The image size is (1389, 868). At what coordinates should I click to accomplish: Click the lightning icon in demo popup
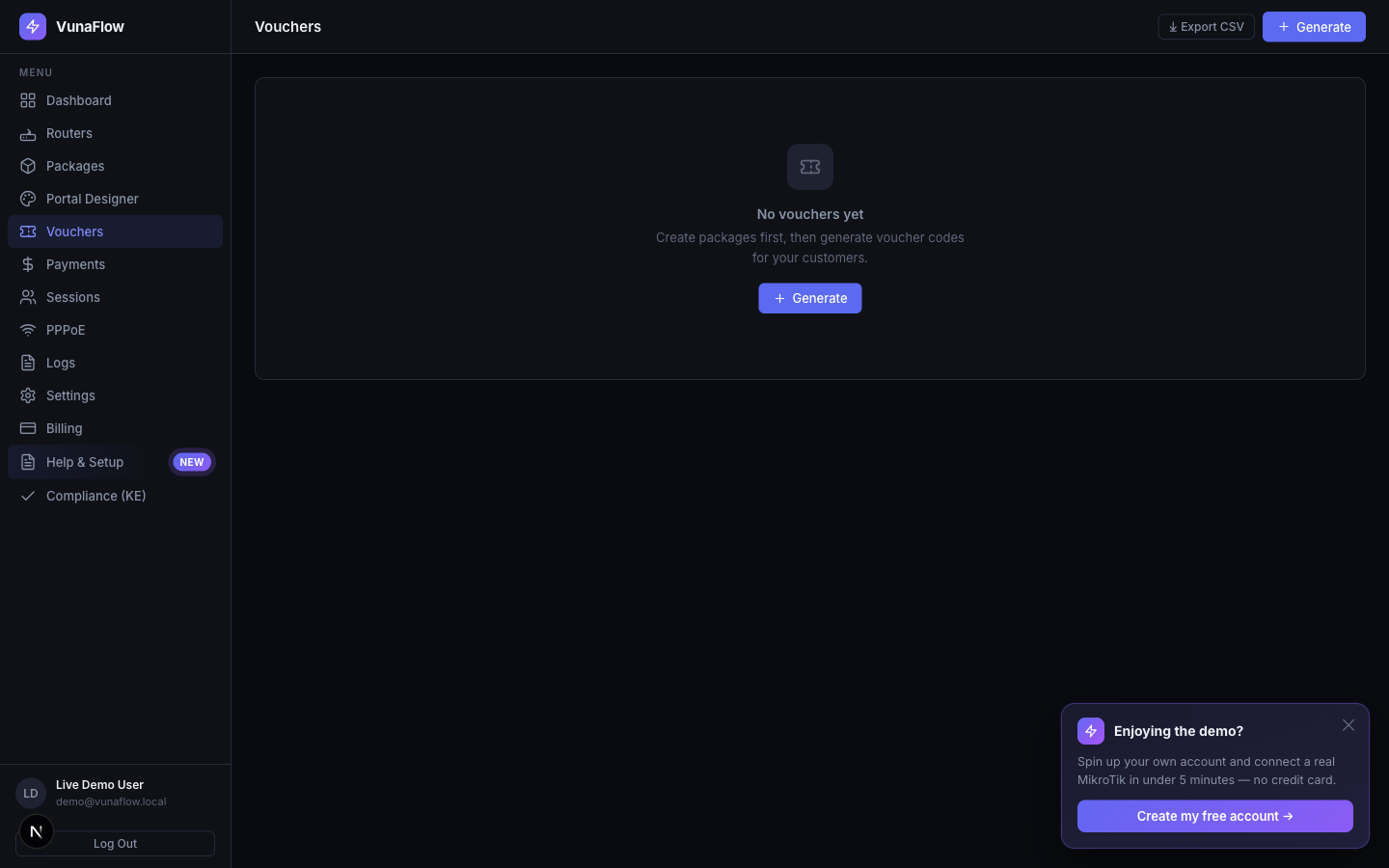1091,731
